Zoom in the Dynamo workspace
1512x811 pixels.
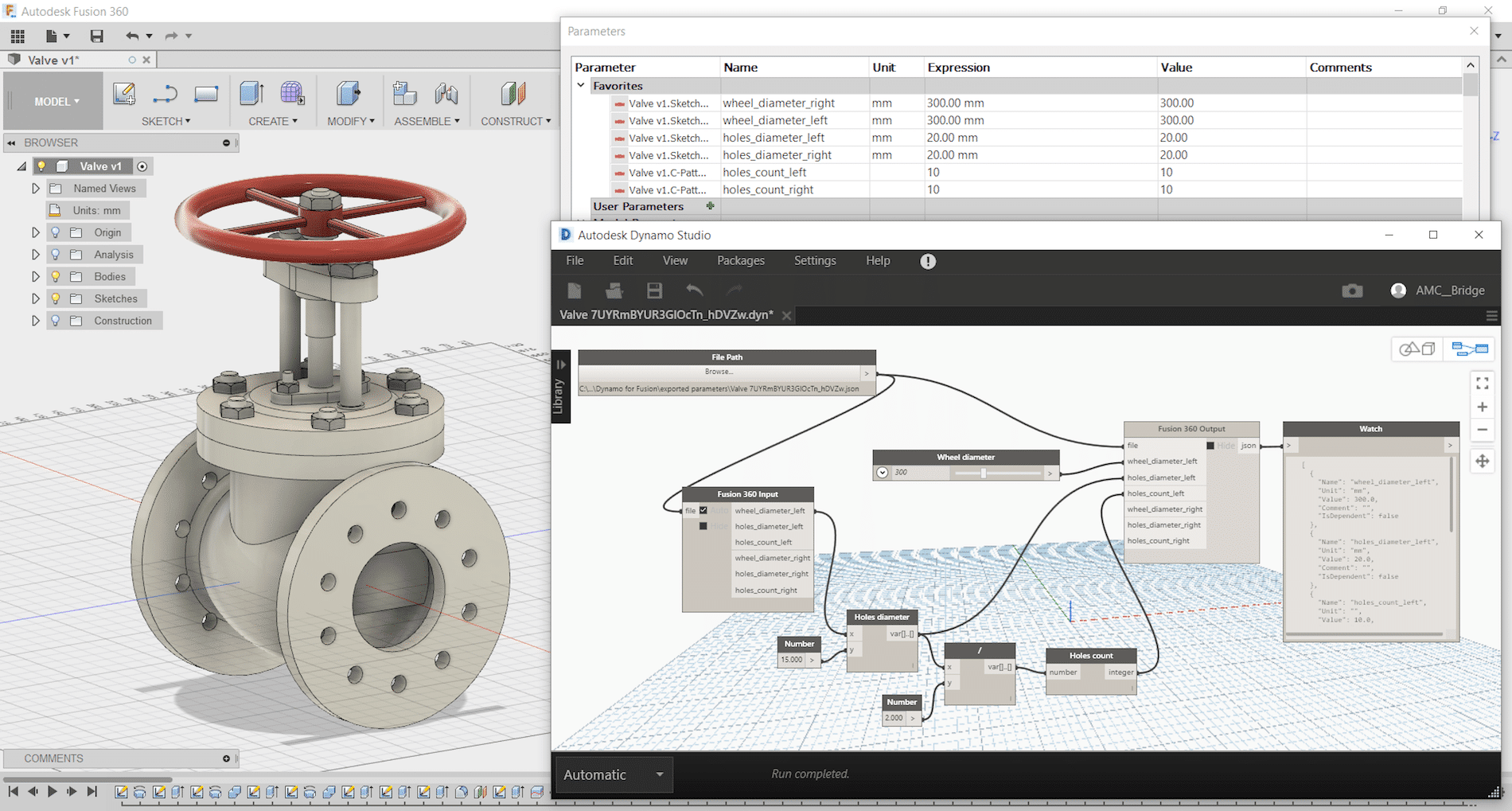tap(1482, 407)
